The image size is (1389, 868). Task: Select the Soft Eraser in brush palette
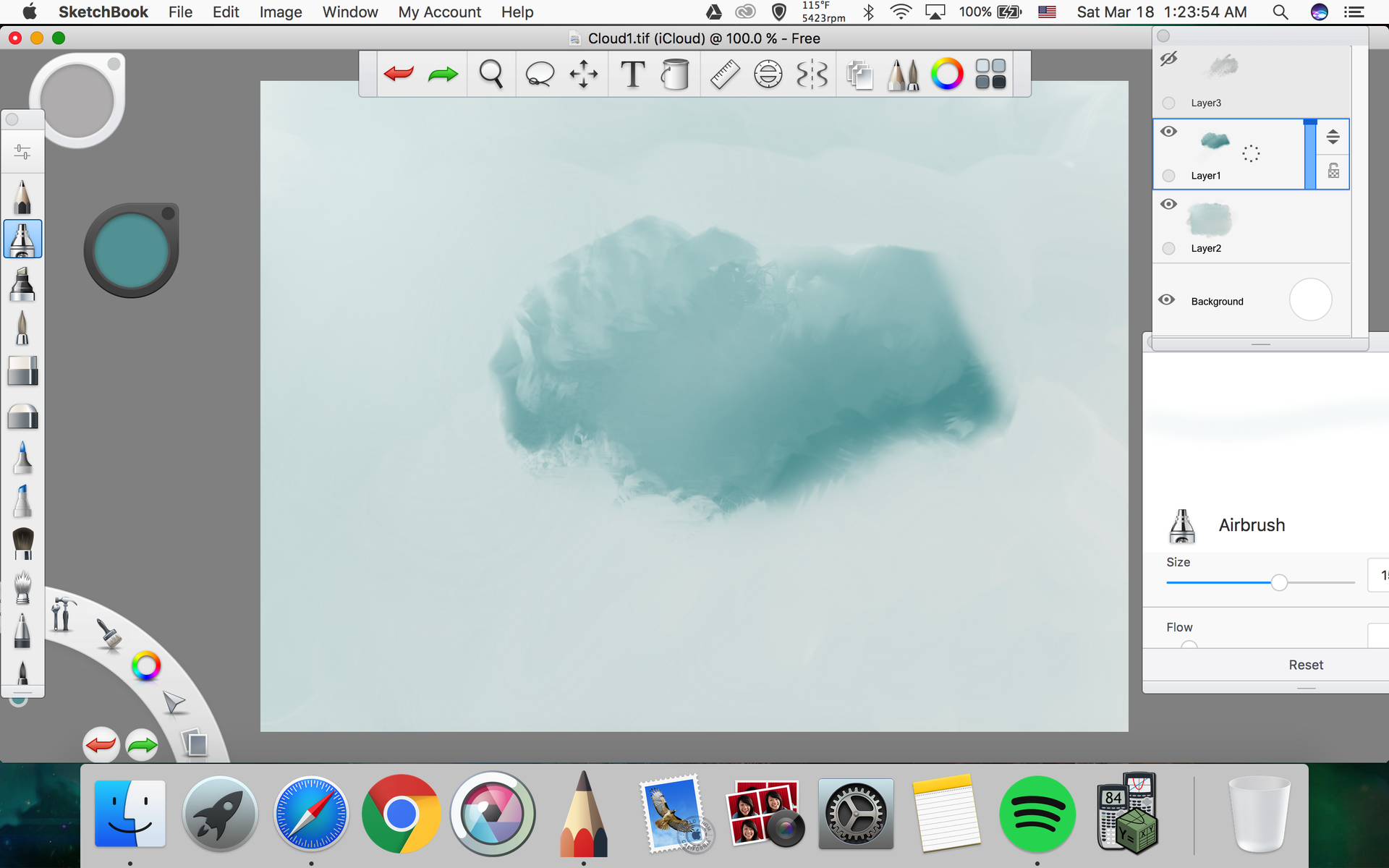tap(22, 417)
